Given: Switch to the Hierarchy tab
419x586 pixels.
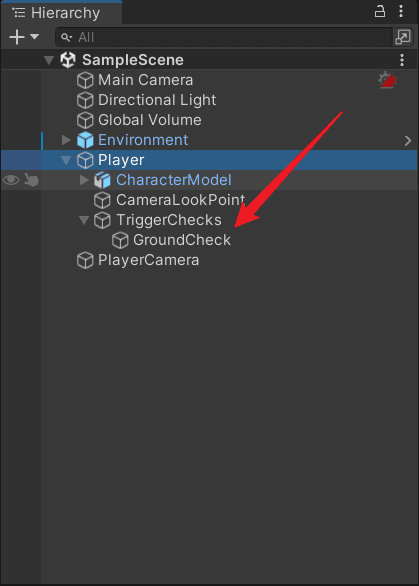Looking at the screenshot, I should click(61, 13).
